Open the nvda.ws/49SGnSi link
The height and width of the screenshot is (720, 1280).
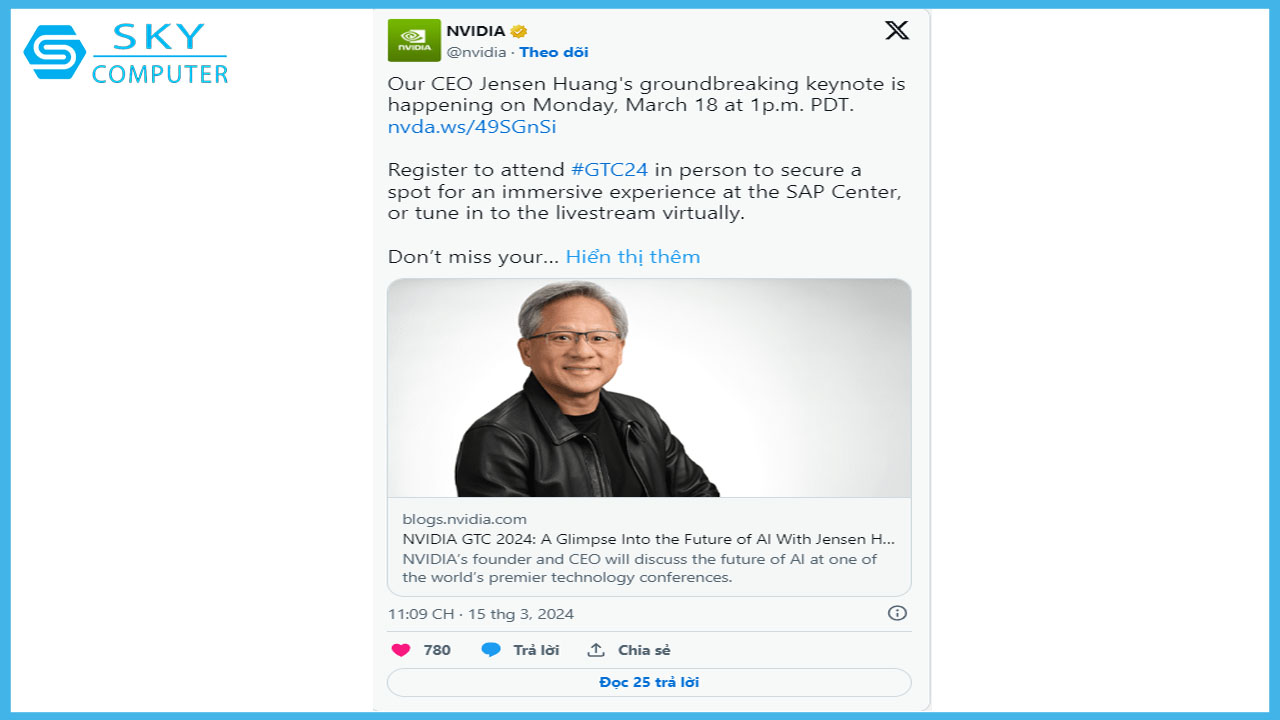[472, 126]
